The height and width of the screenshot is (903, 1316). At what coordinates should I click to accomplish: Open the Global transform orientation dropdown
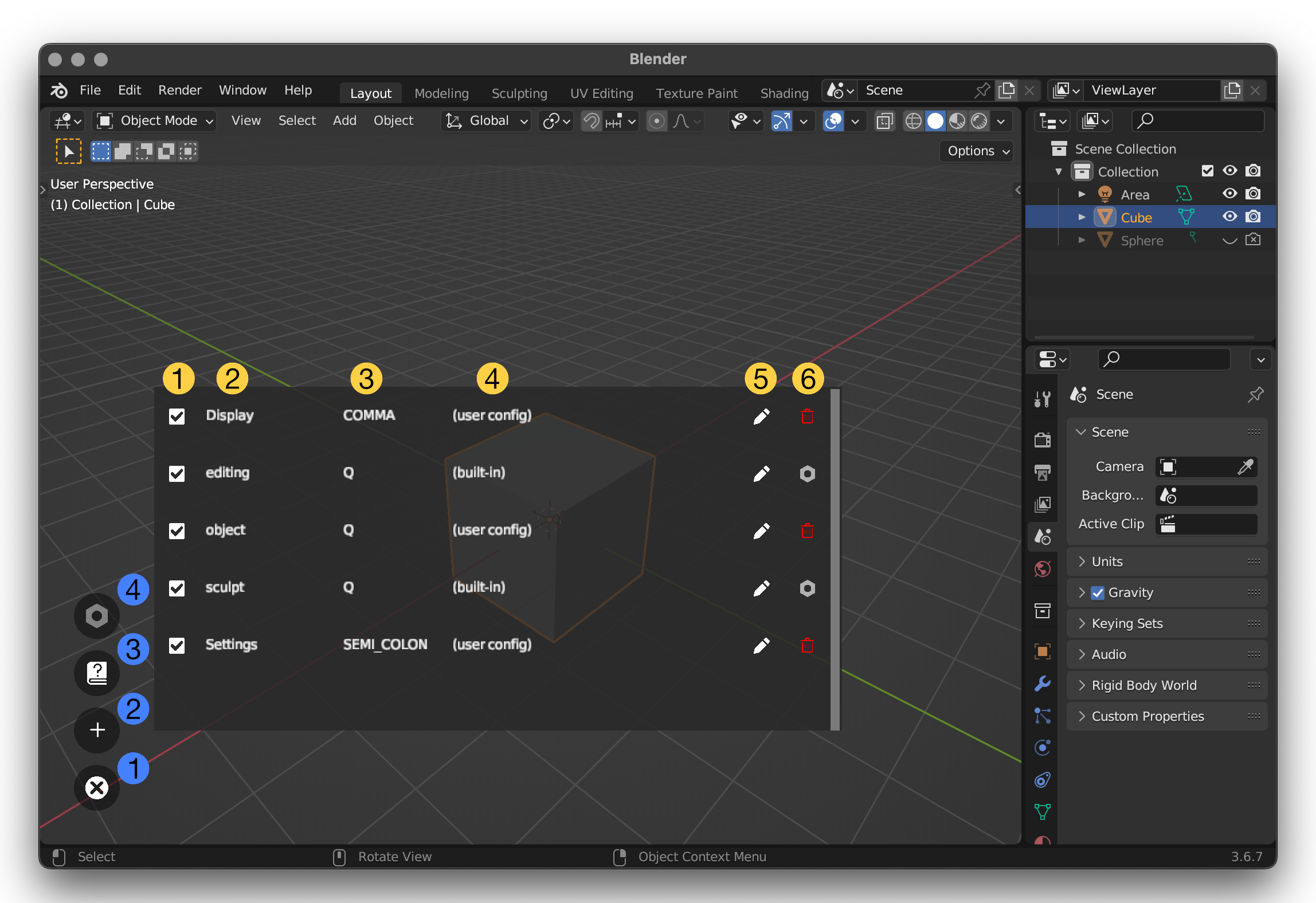(x=486, y=121)
